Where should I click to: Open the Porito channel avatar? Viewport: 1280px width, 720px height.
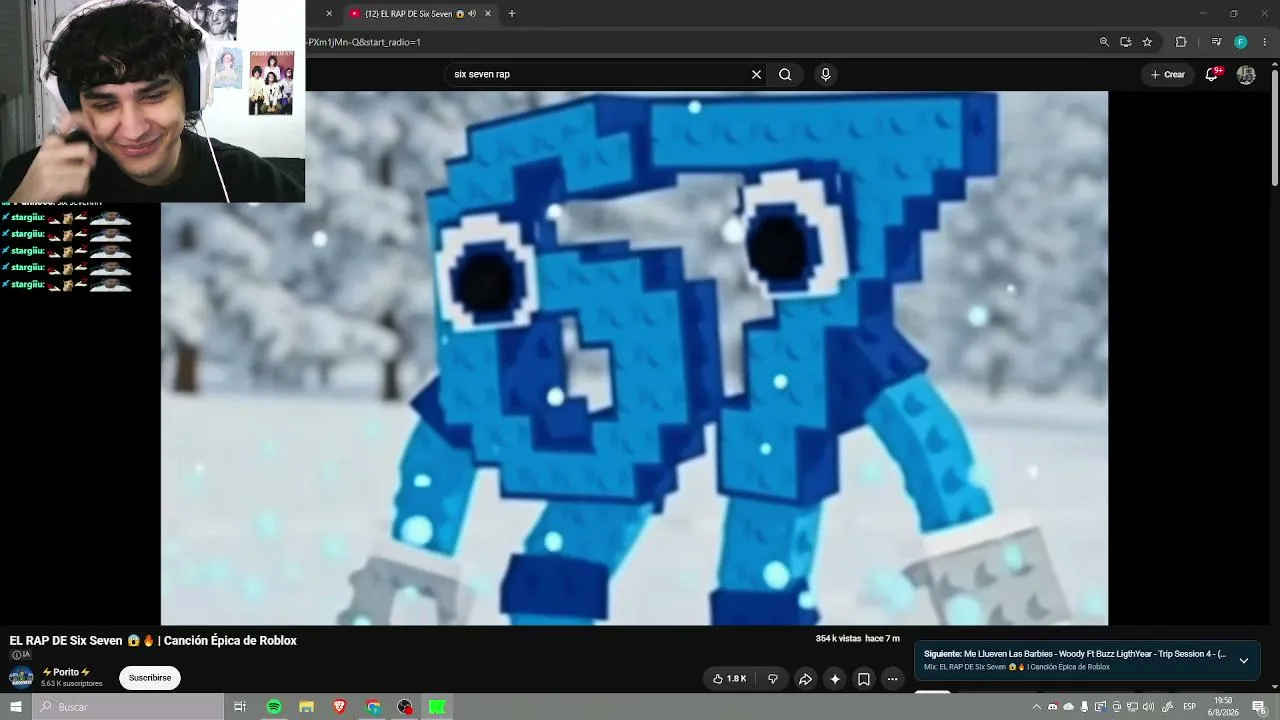pos(21,678)
